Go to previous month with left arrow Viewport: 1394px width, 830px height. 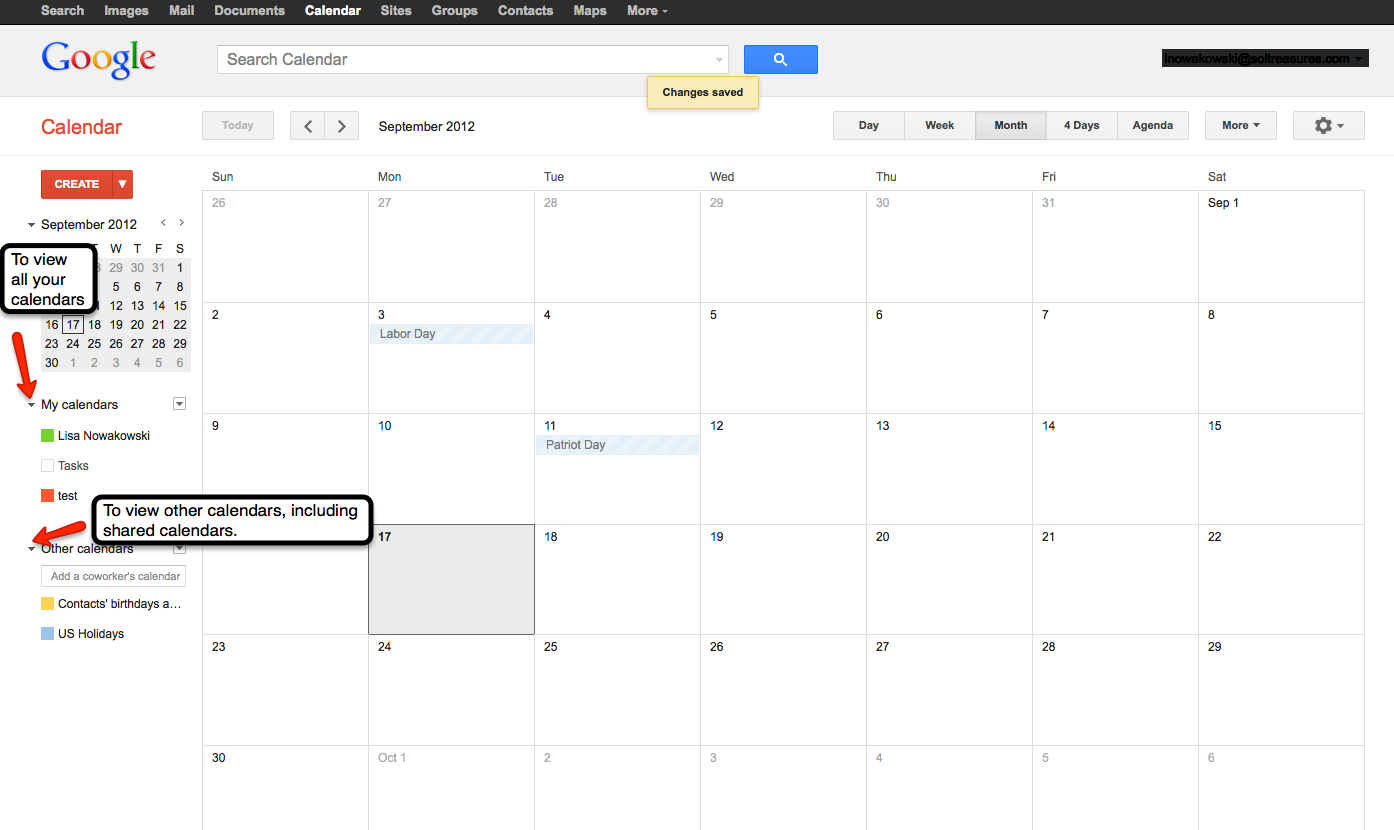(x=308, y=126)
